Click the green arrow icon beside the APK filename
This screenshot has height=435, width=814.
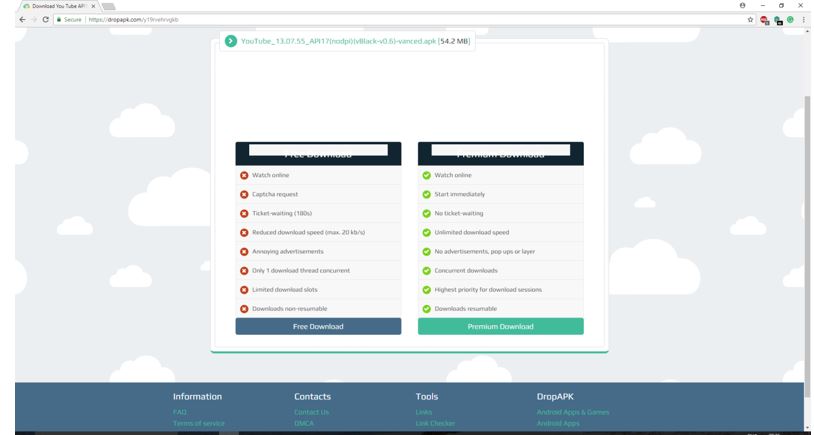coord(231,41)
